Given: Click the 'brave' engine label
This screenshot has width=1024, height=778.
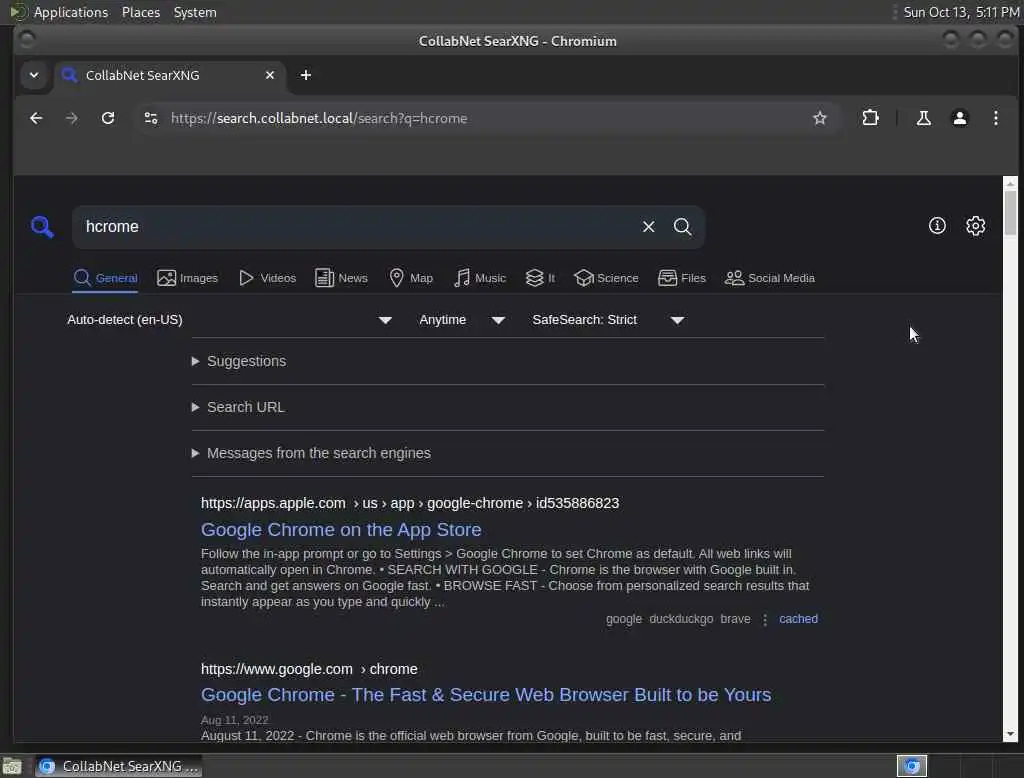Looking at the screenshot, I should point(735,619).
